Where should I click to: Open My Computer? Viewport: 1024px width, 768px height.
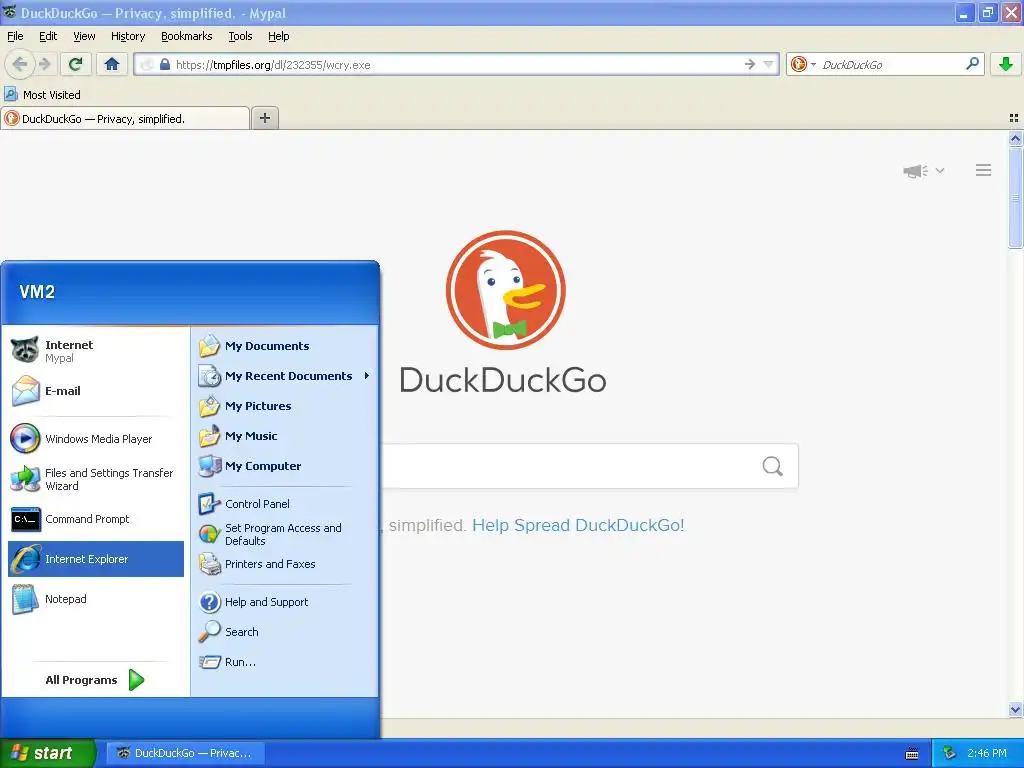point(285,466)
